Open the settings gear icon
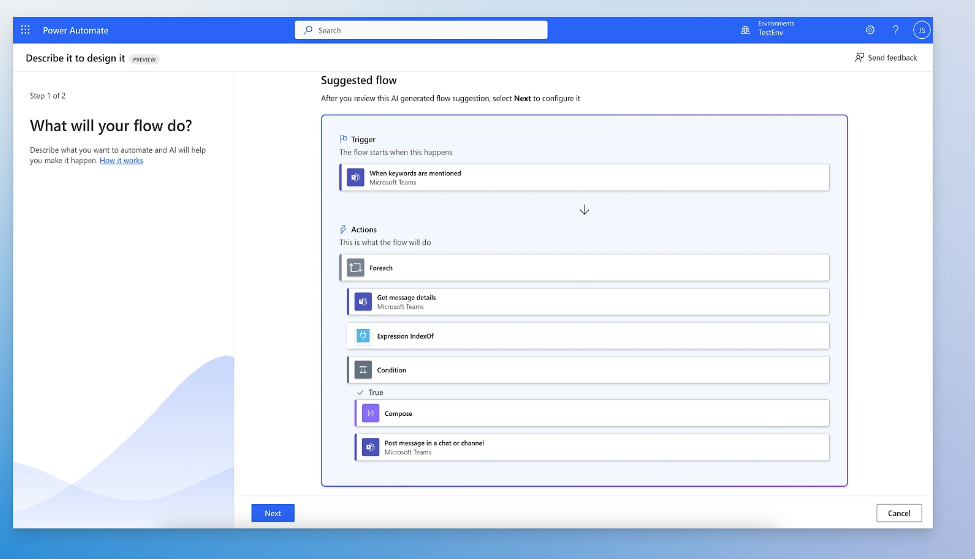The height and width of the screenshot is (559, 975). point(870,30)
